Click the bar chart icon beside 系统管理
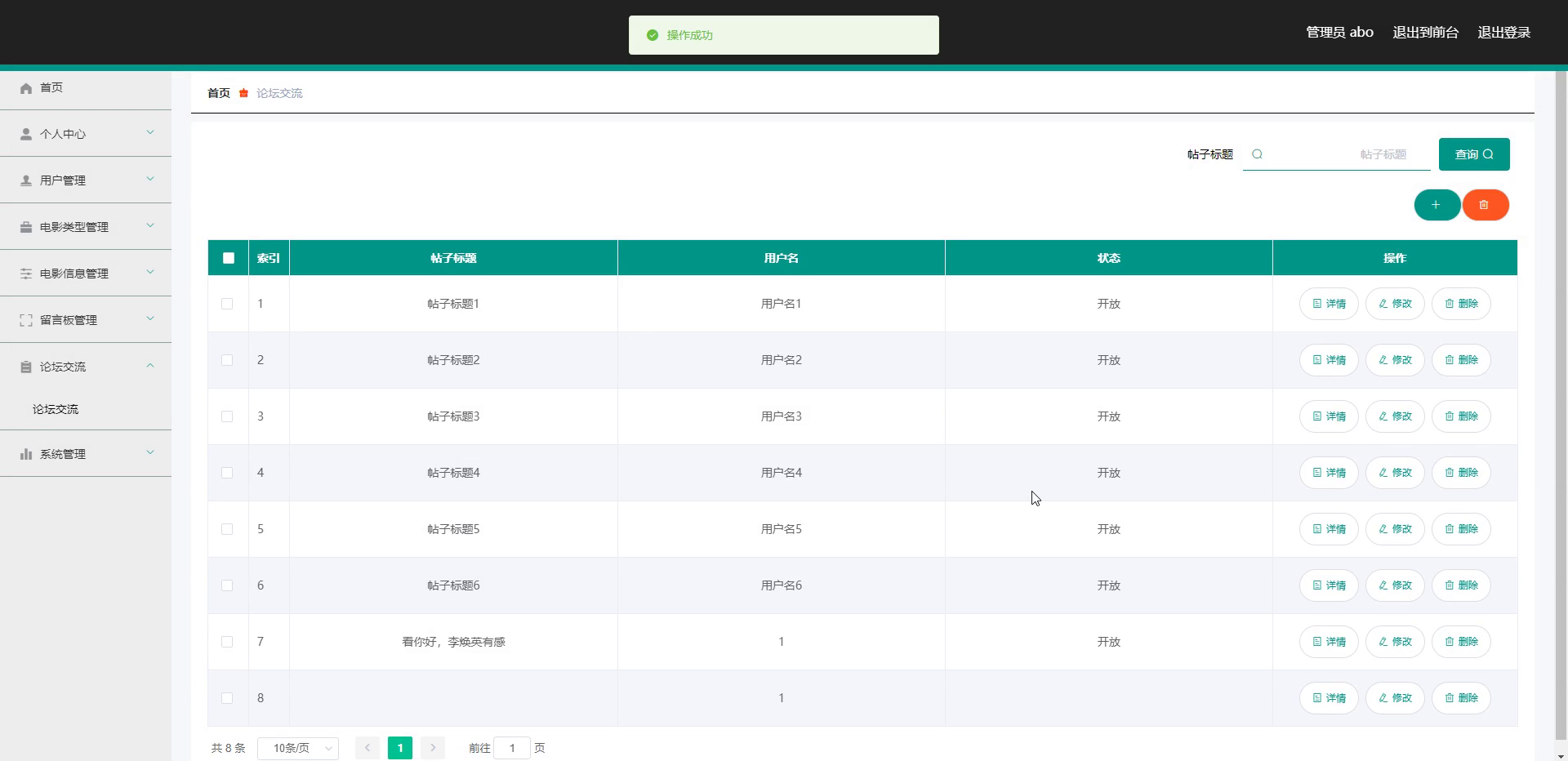Image resolution: width=1568 pixels, height=761 pixels. (26, 454)
